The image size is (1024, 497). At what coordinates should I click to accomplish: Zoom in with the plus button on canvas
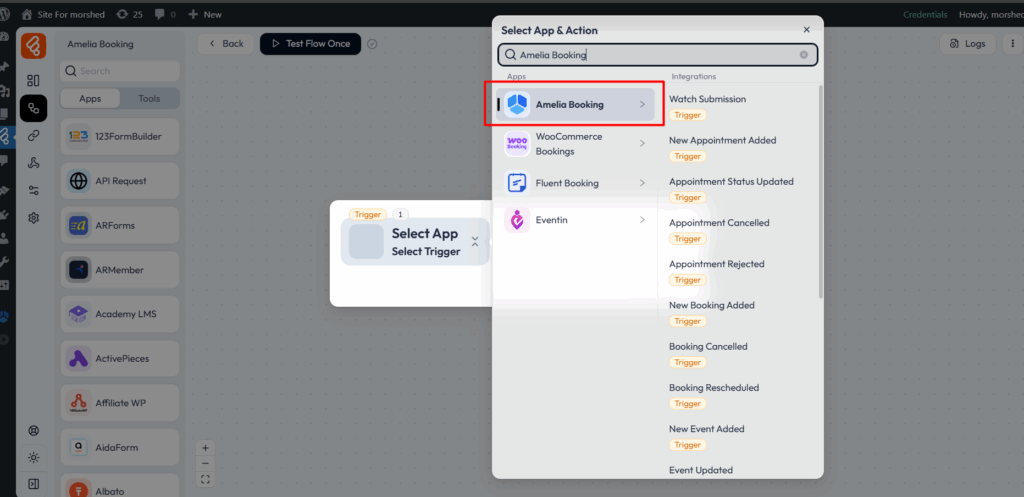point(205,448)
